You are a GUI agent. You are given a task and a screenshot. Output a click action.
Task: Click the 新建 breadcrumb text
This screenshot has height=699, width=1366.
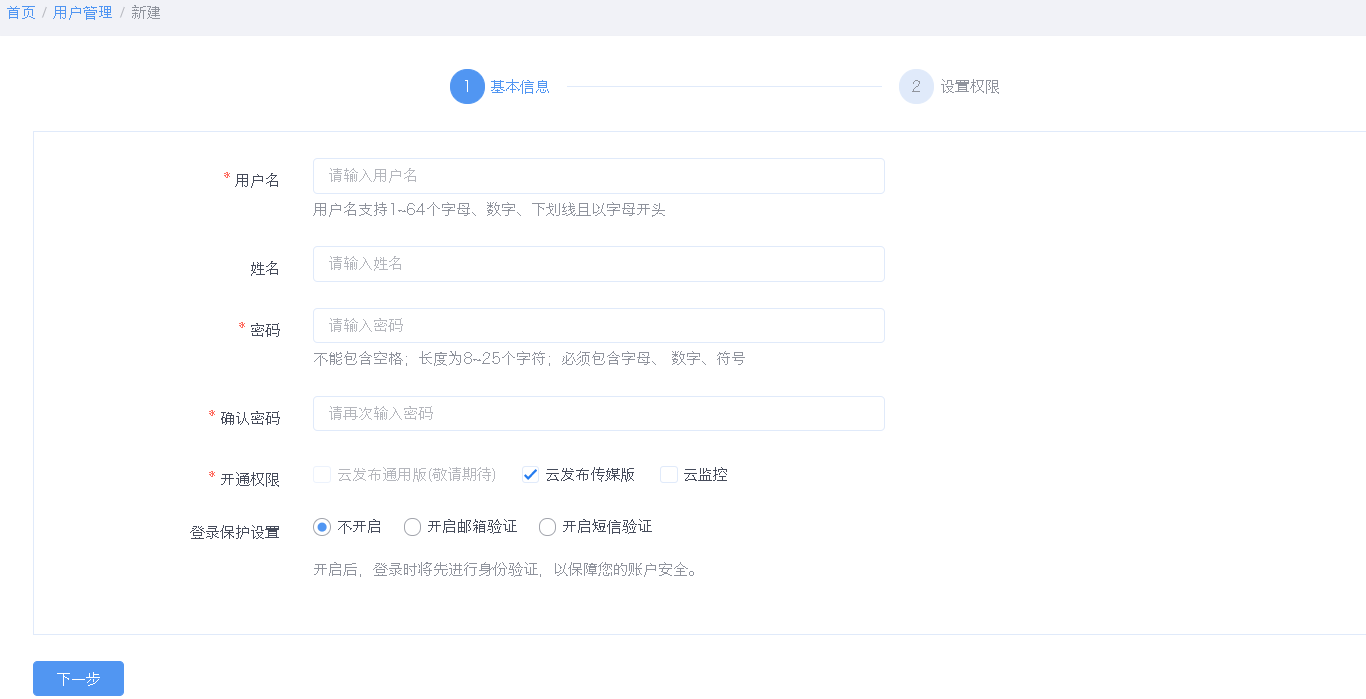pyautogui.click(x=146, y=13)
